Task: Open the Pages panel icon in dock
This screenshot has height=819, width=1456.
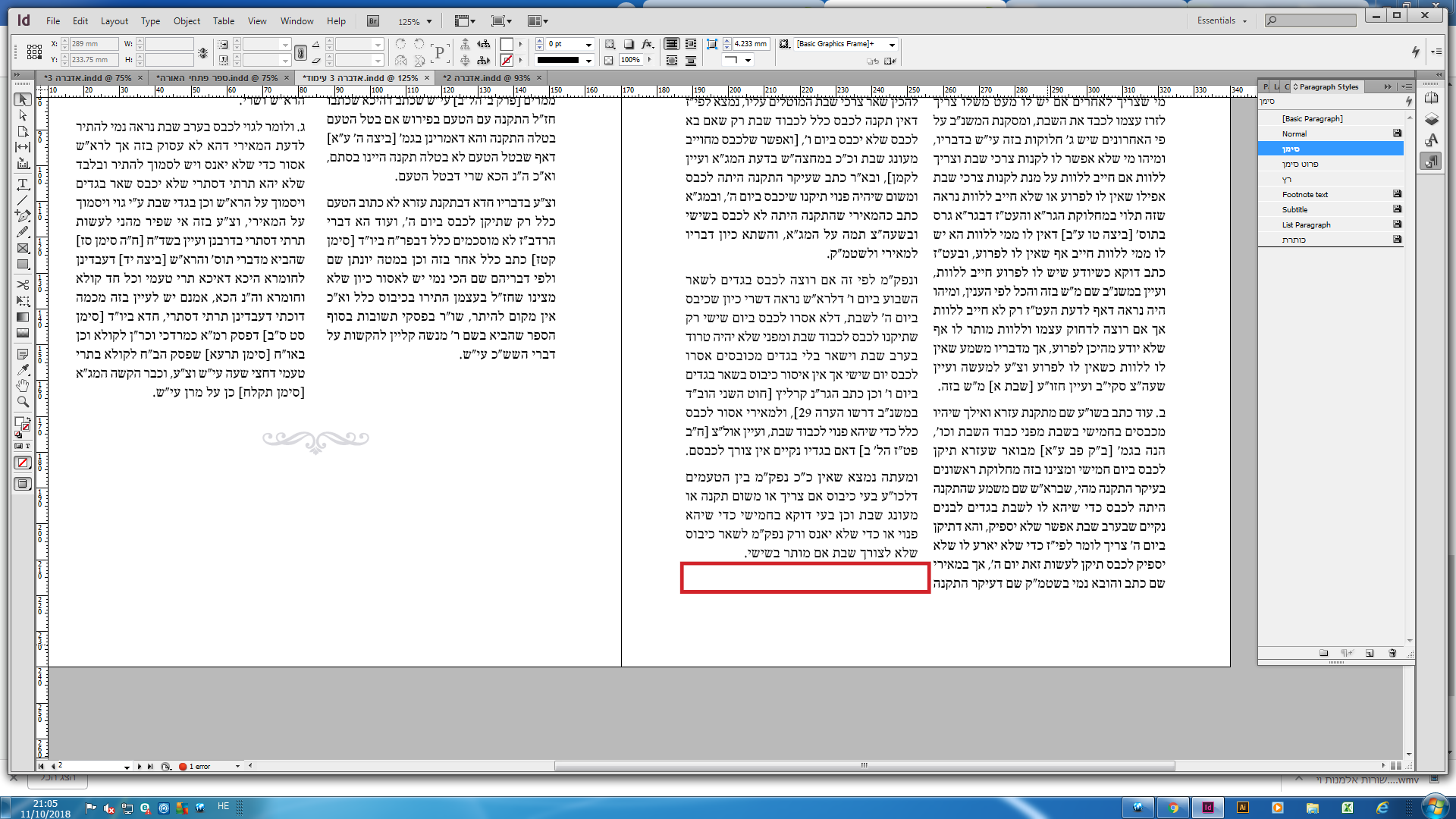Action: pyautogui.click(x=1431, y=98)
